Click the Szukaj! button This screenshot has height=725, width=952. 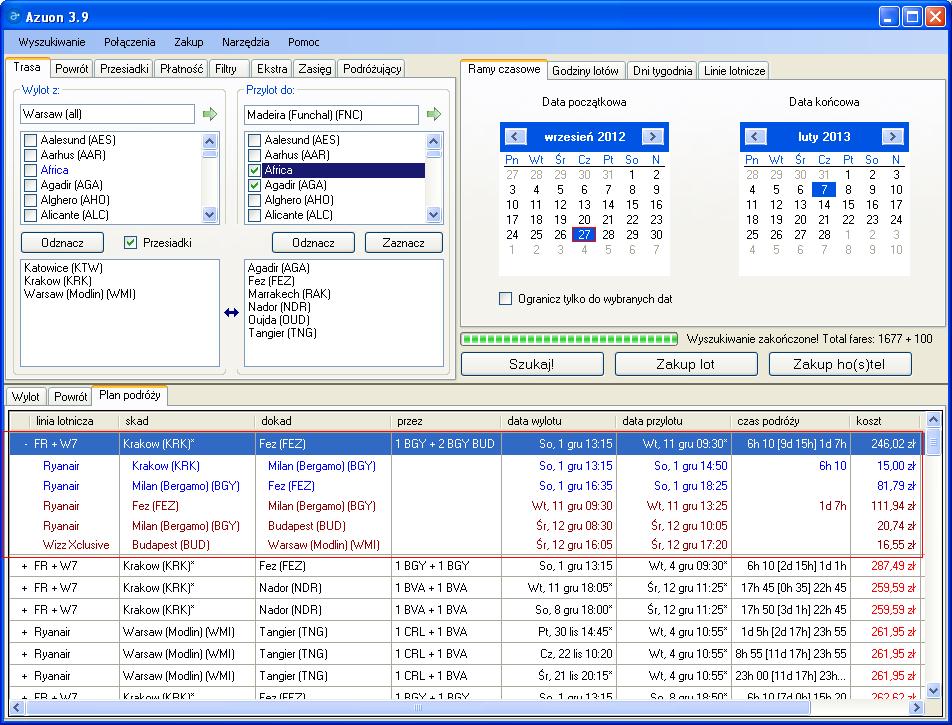532,364
